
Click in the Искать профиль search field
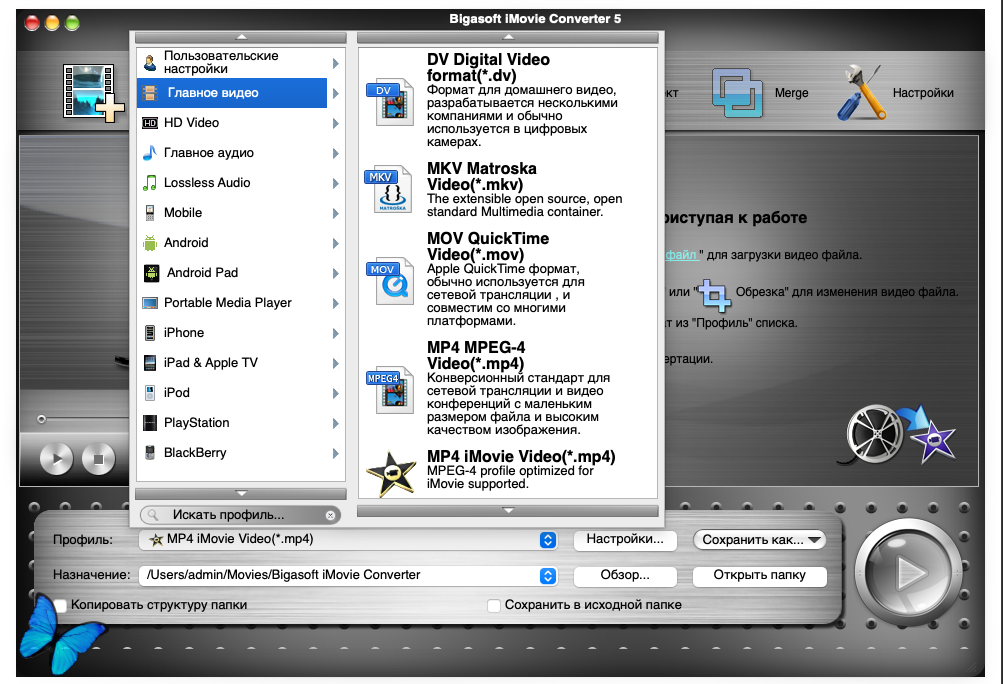pyautogui.click(x=241, y=515)
